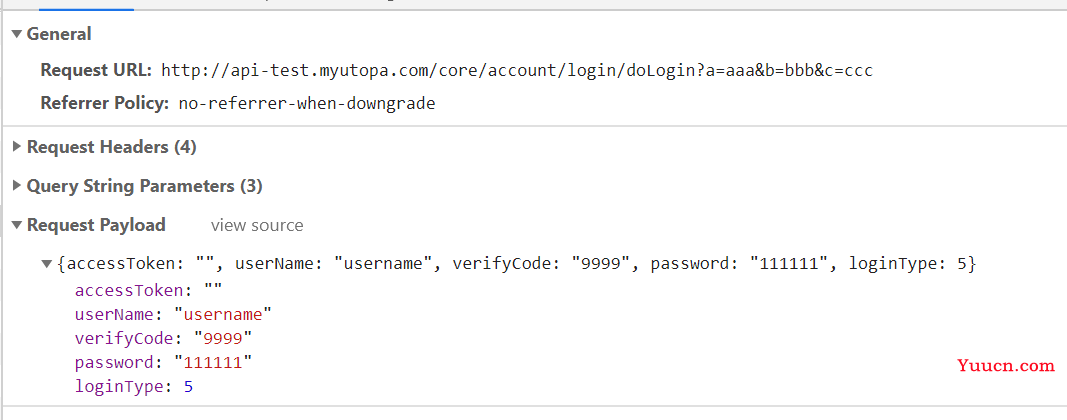Select the verifyCode property key

pyautogui.click(x=124, y=338)
